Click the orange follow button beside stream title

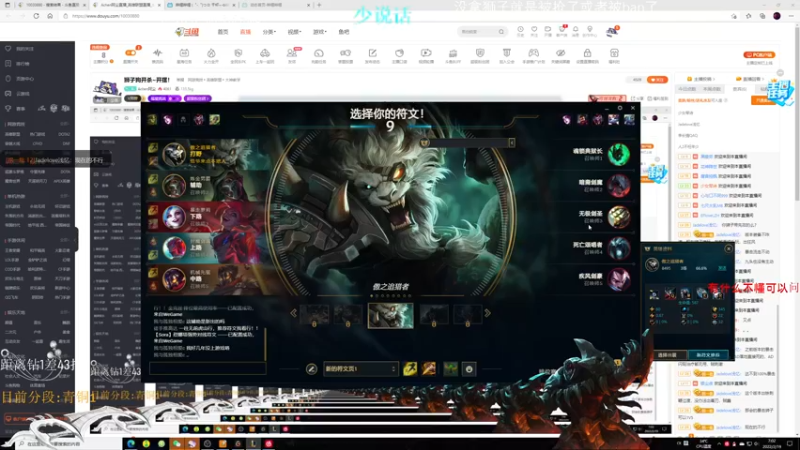(657, 80)
